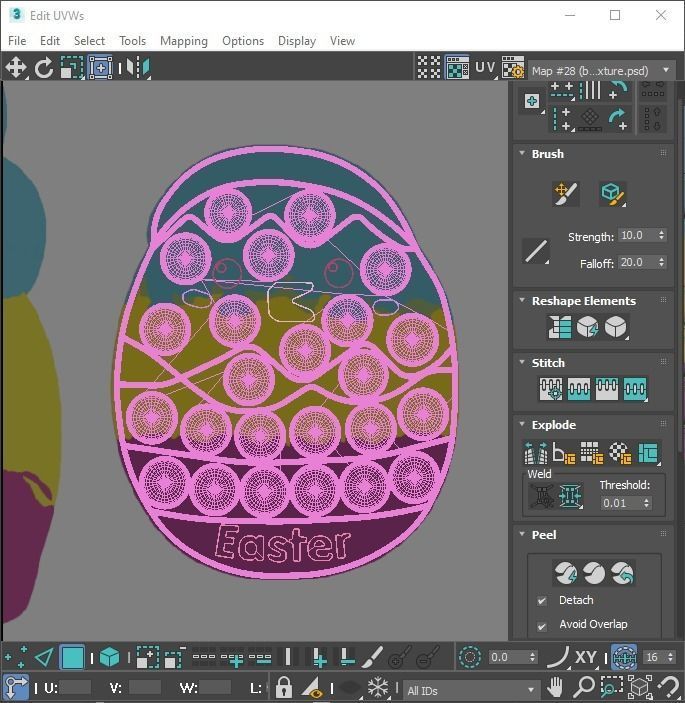Click the Falloff value field

pos(637,262)
